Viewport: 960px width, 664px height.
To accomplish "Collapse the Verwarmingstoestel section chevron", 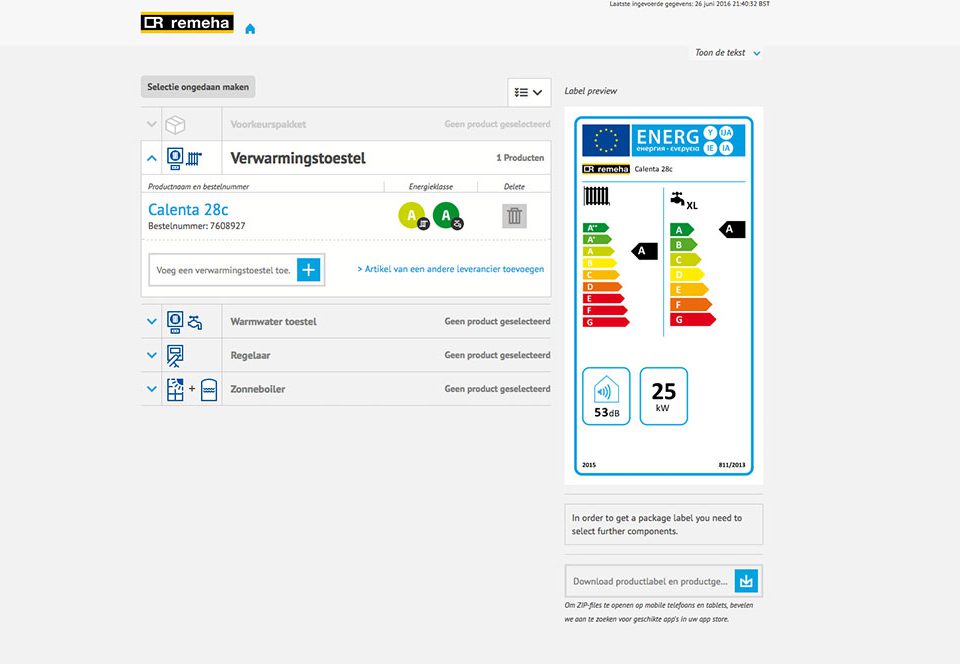I will coord(151,158).
